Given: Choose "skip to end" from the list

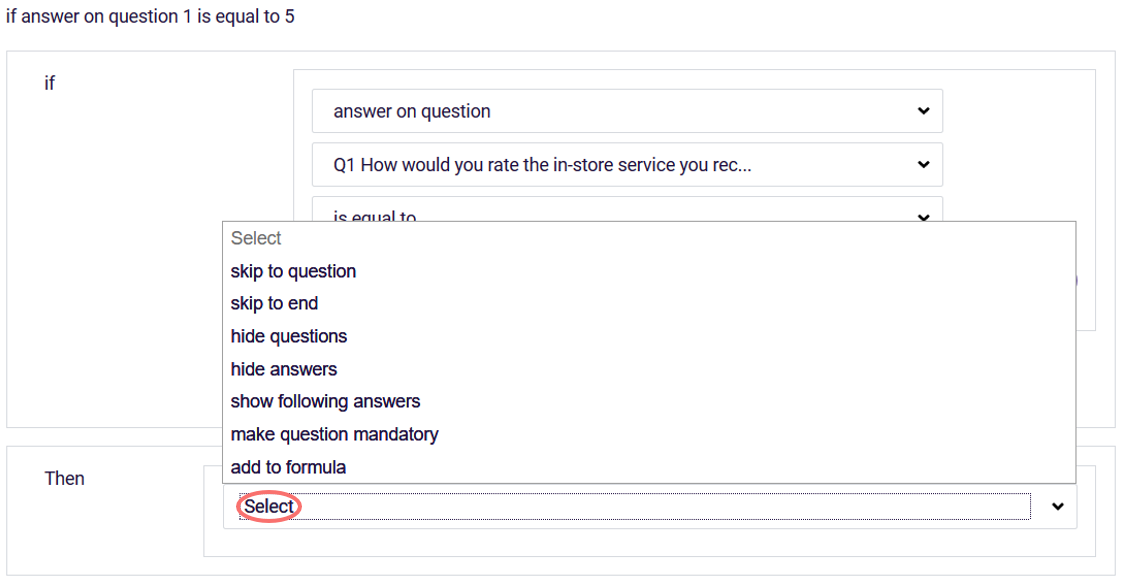Looking at the screenshot, I should pos(274,303).
